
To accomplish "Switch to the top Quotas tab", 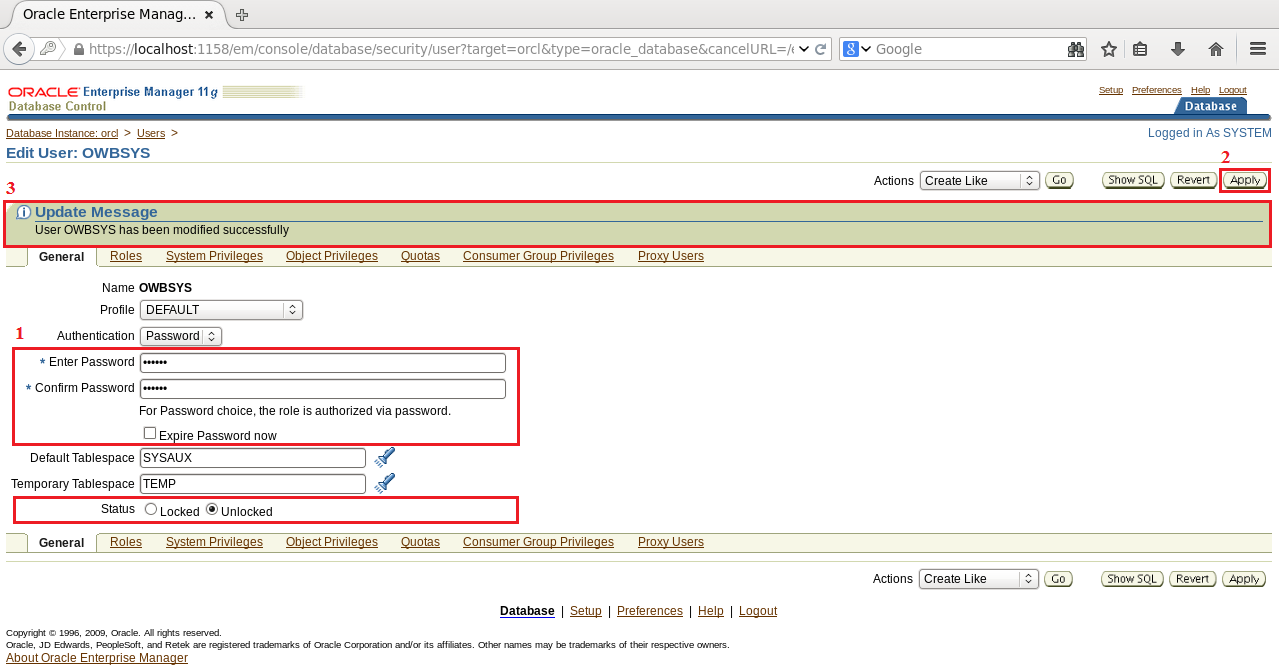I will [420, 256].
